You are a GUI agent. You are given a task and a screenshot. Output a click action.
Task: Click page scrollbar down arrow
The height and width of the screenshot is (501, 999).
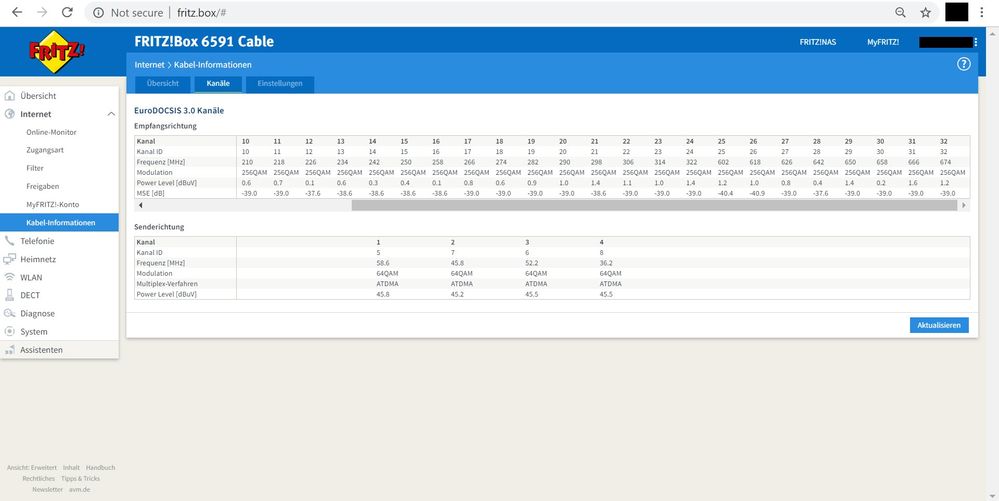click(993, 495)
